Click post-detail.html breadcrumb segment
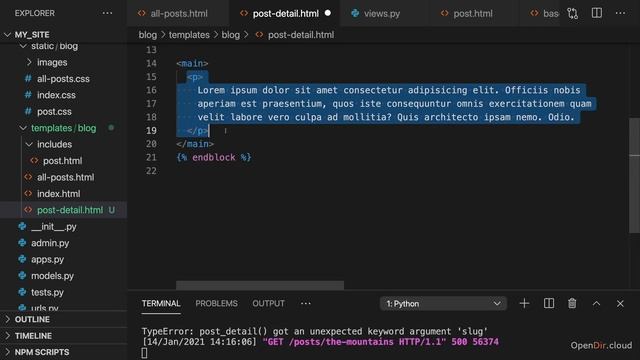Screen dimensions: 640x360 point(301,35)
